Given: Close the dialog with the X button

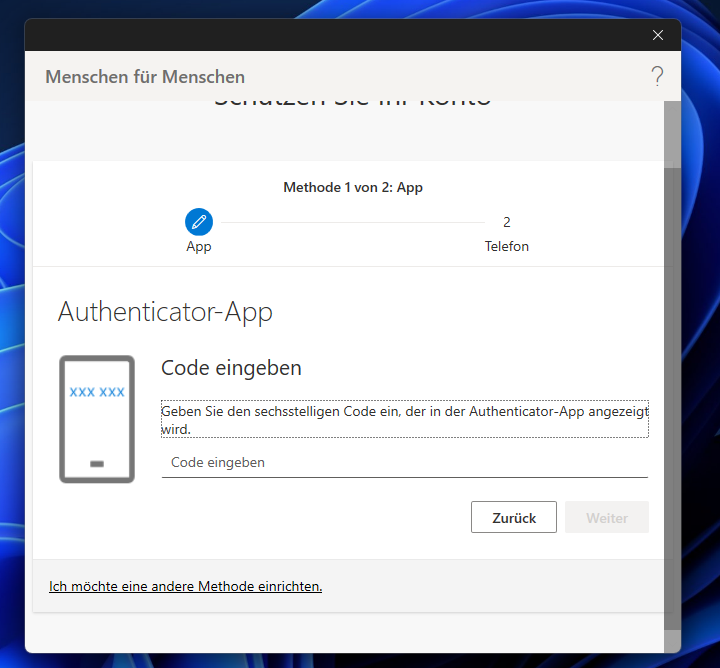Looking at the screenshot, I should pos(657,35).
